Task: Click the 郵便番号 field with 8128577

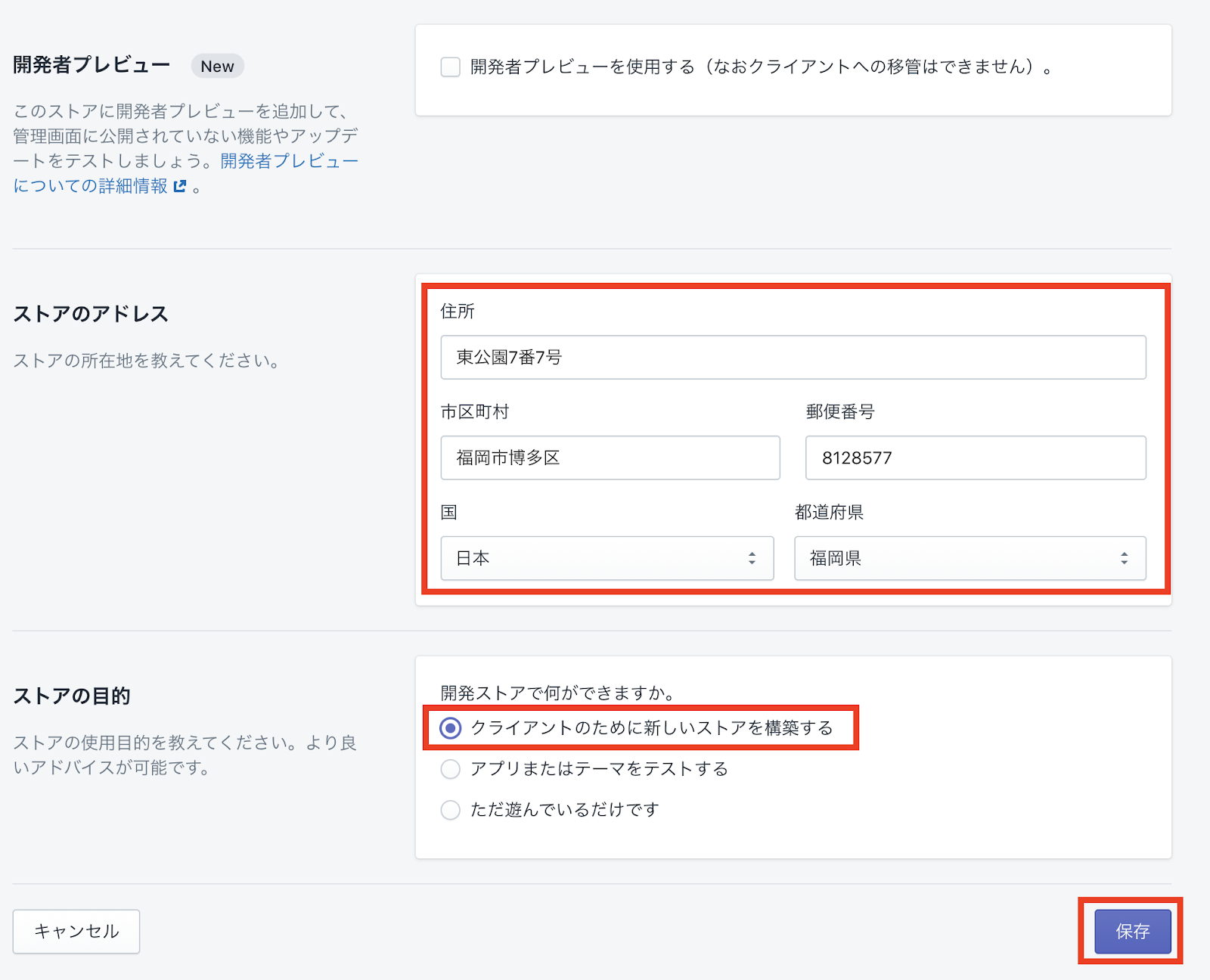Action: pos(975,457)
